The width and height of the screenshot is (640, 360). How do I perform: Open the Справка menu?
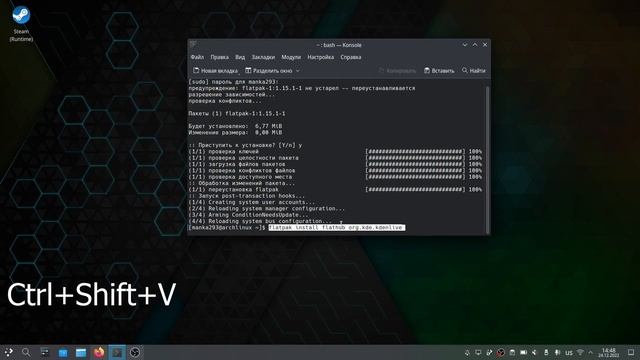pyautogui.click(x=351, y=57)
